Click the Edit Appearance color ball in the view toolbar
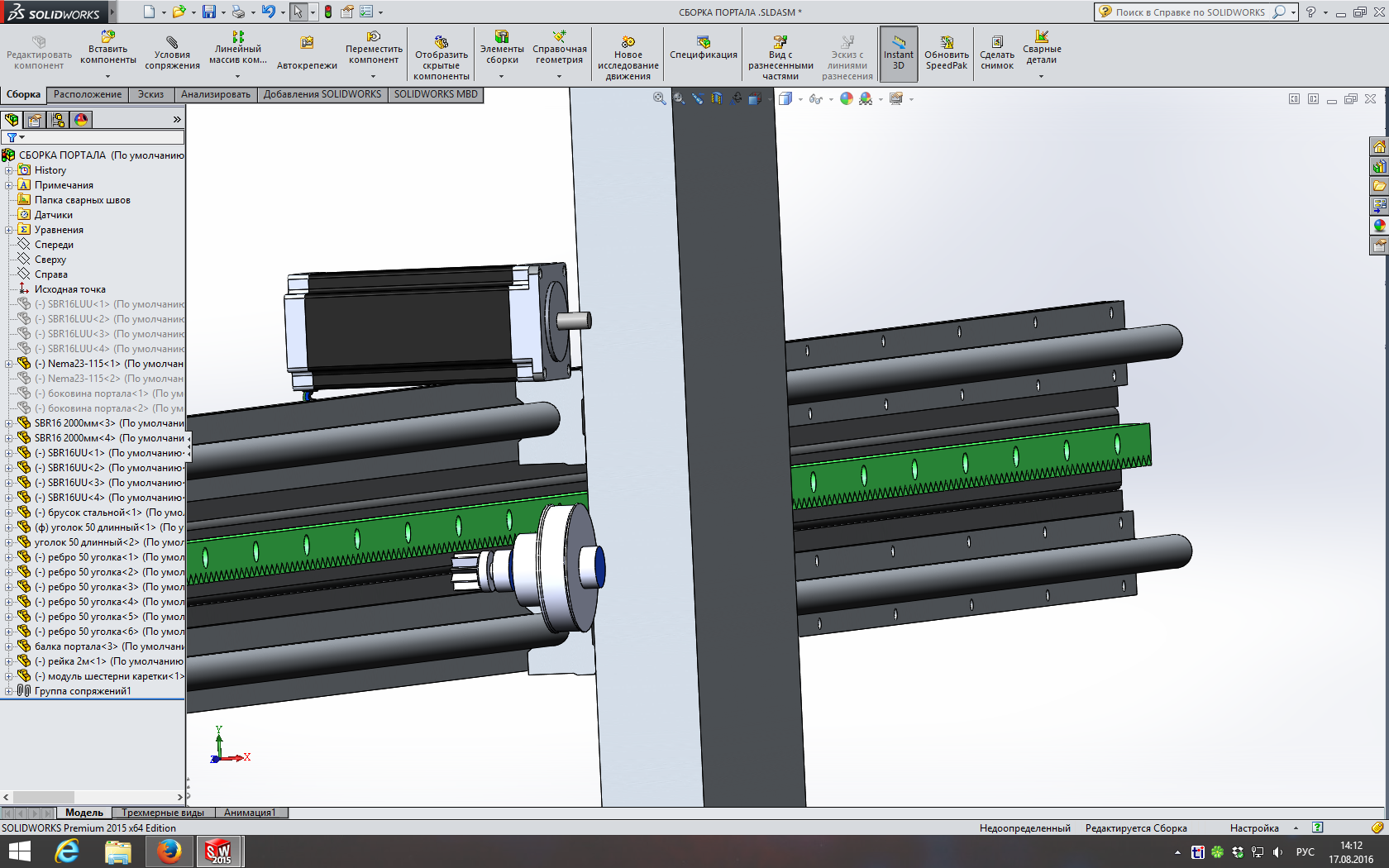1389x868 pixels. pyautogui.click(x=846, y=98)
